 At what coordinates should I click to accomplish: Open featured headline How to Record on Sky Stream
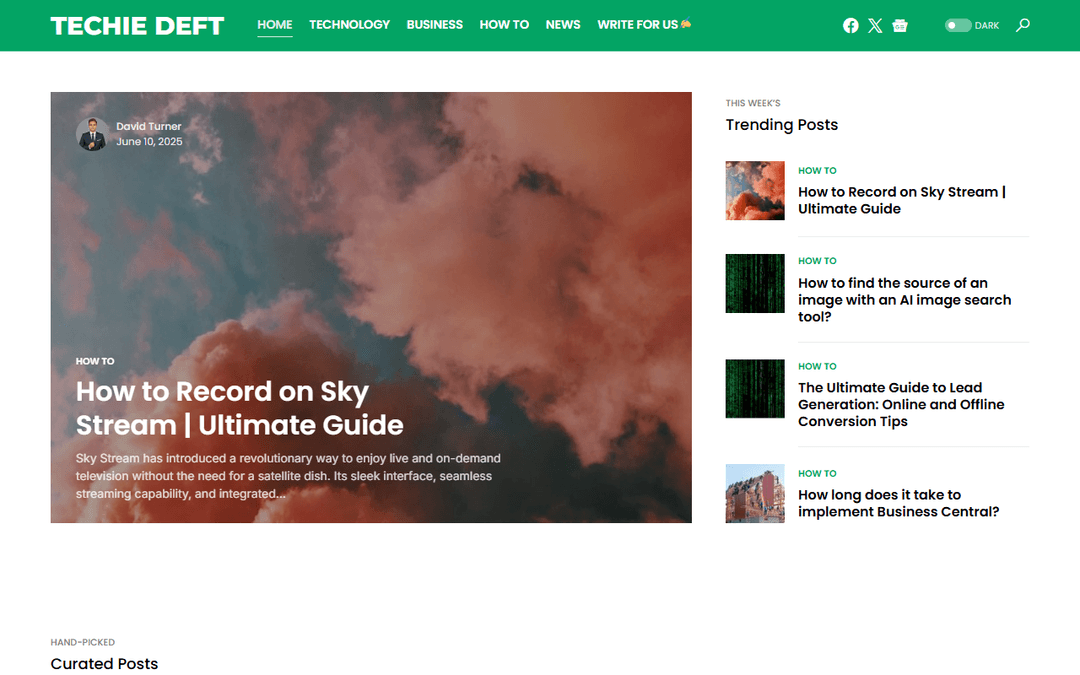coord(240,408)
